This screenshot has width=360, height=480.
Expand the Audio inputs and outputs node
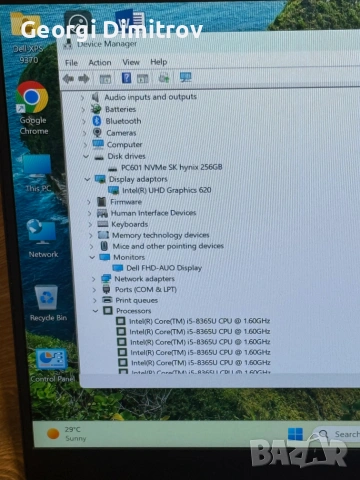[x=82, y=98]
